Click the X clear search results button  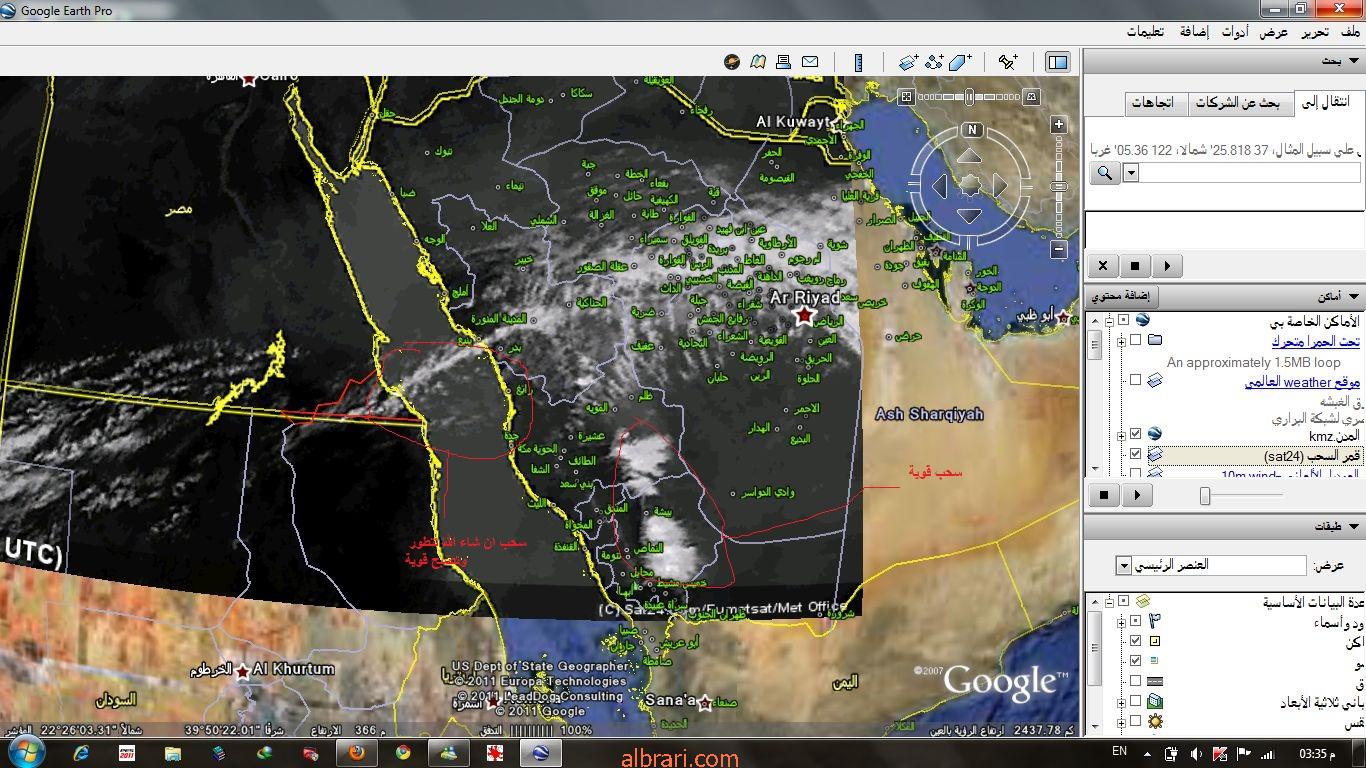click(1103, 266)
